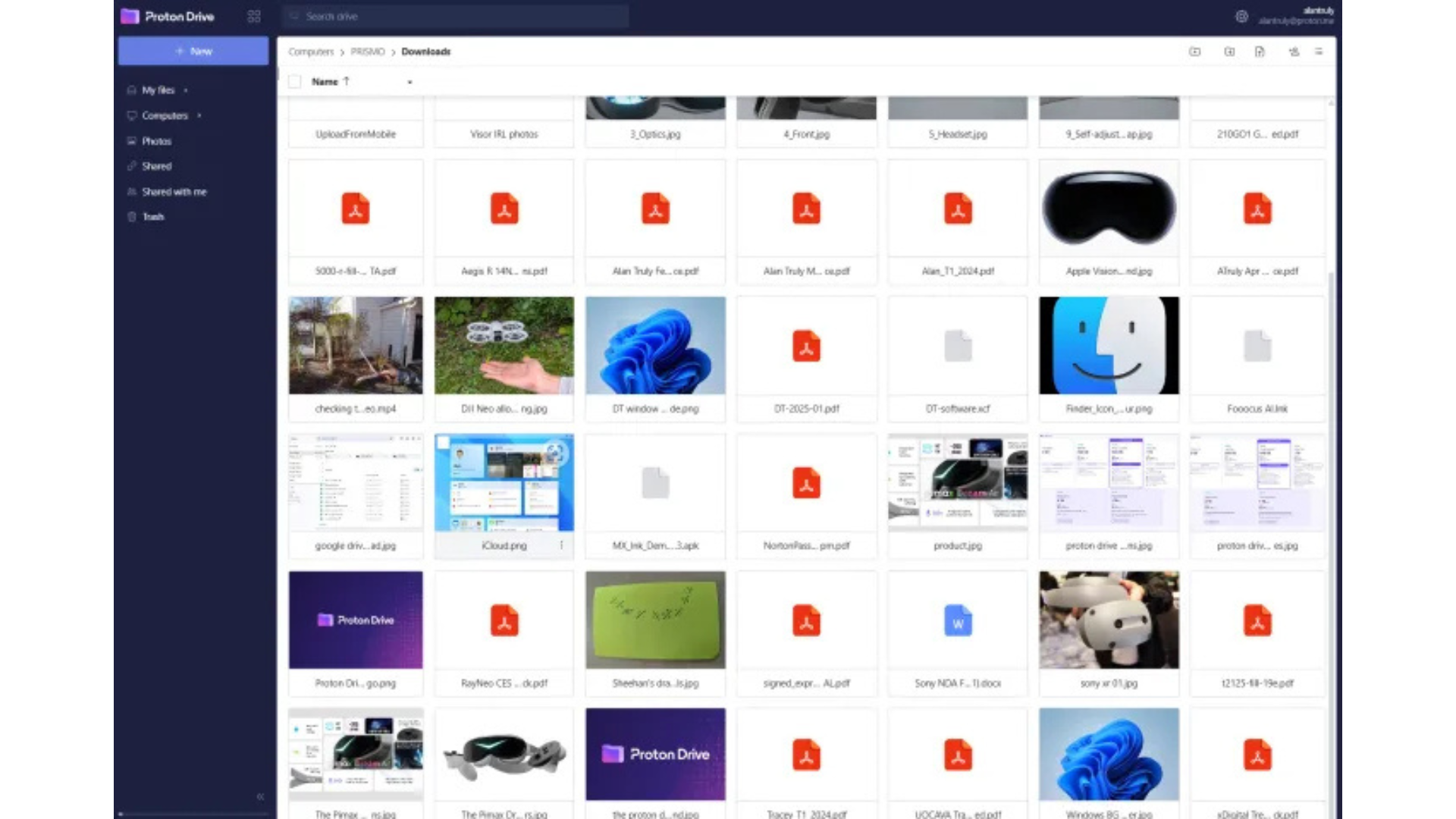Collapse sidebar using bottom chevron icon
This screenshot has height=819, width=1456.
pos(260,796)
